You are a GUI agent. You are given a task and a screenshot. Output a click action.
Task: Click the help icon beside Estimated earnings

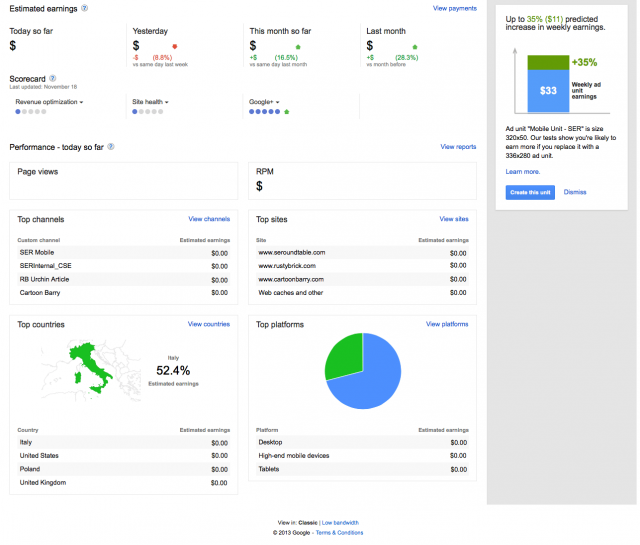[x=84, y=8]
